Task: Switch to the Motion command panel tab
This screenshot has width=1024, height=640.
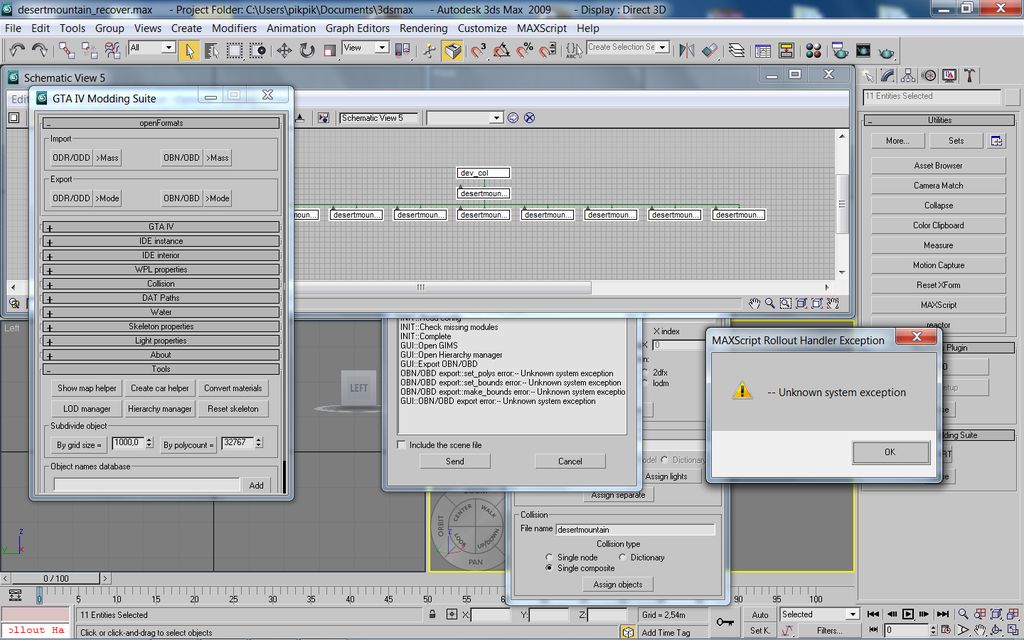Action: click(x=929, y=76)
